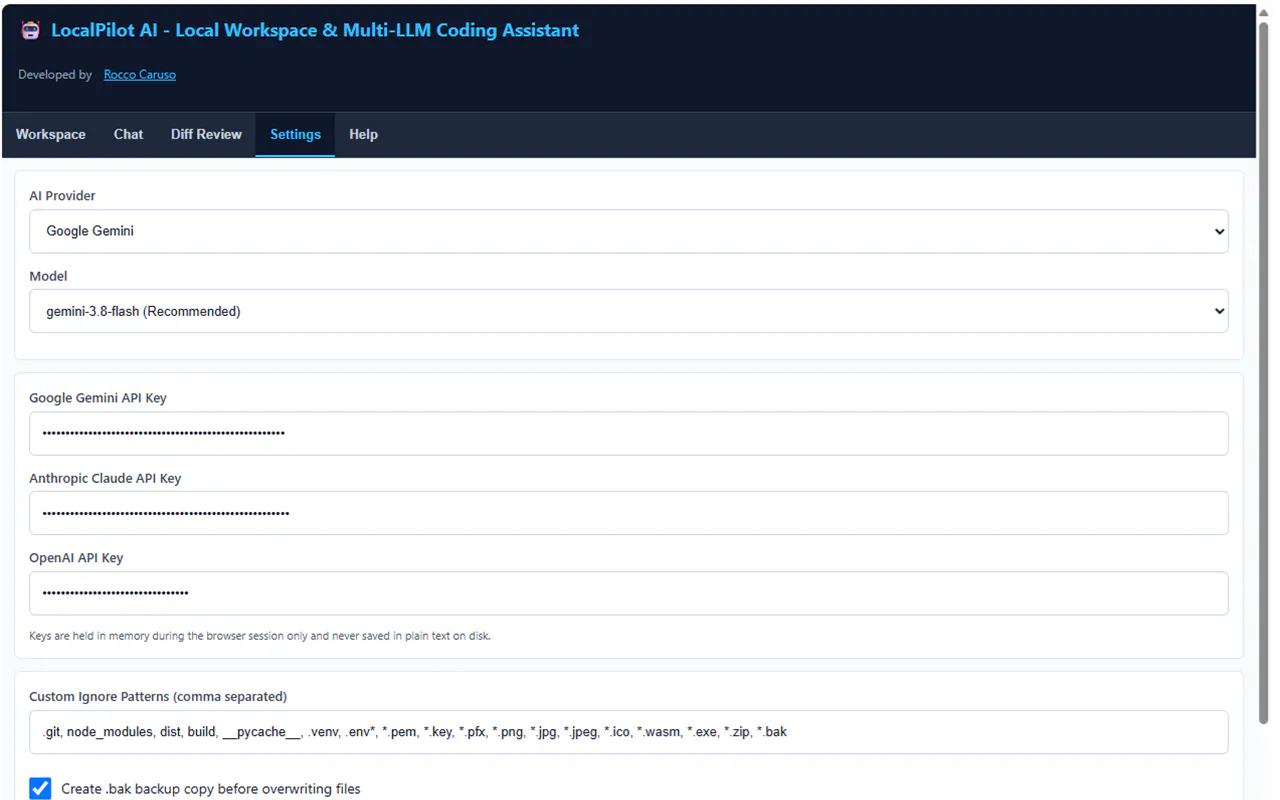Open the Workspace tab
The height and width of the screenshot is (800, 1280).
click(51, 134)
